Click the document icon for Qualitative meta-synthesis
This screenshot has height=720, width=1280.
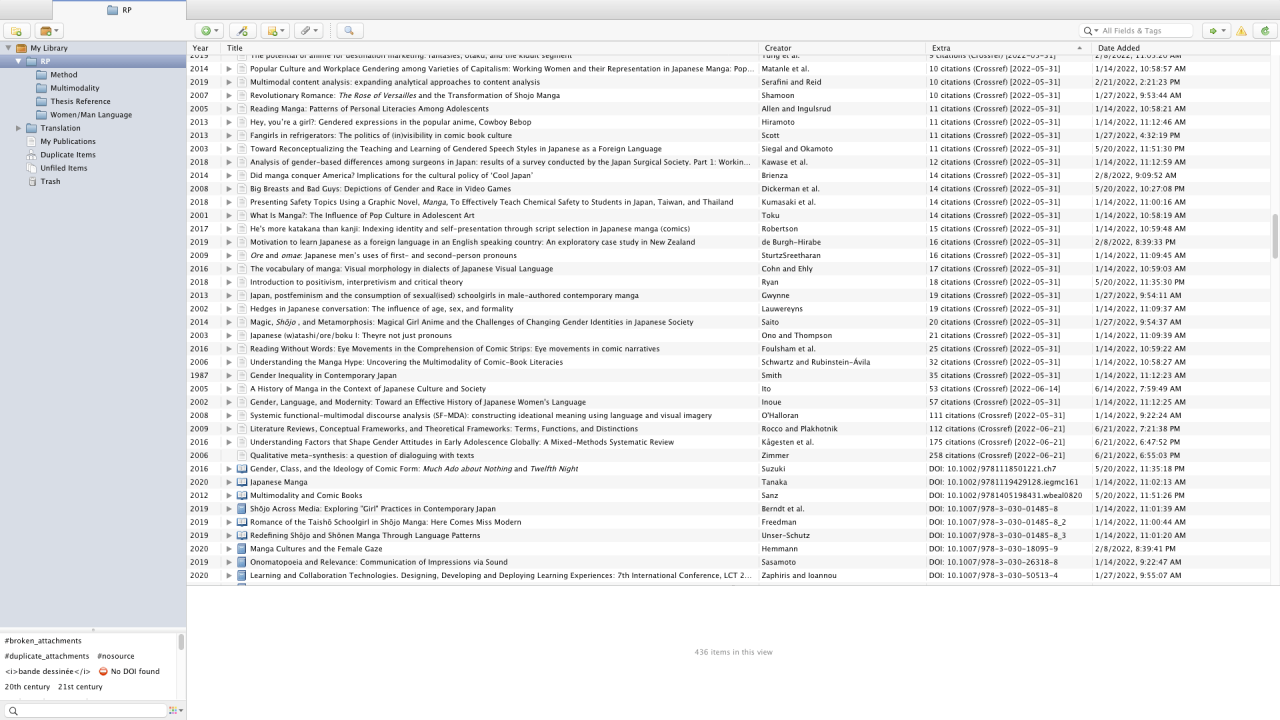(x=242, y=455)
